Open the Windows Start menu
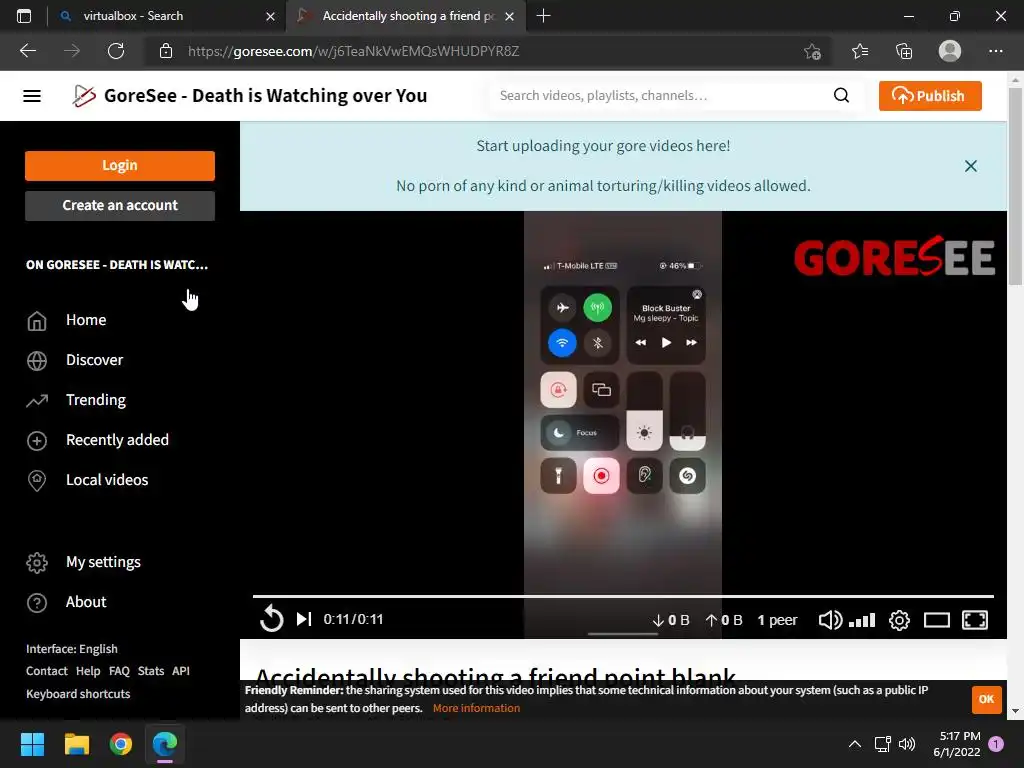 point(32,744)
